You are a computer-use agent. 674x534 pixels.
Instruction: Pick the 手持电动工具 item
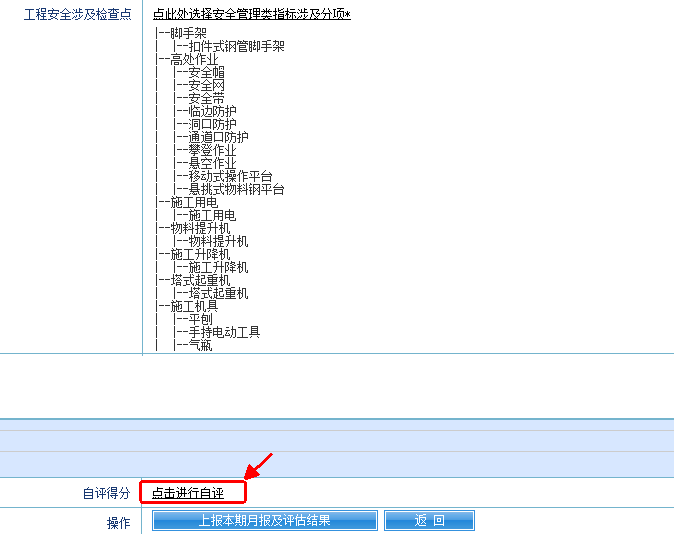click(x=224, y=332)
